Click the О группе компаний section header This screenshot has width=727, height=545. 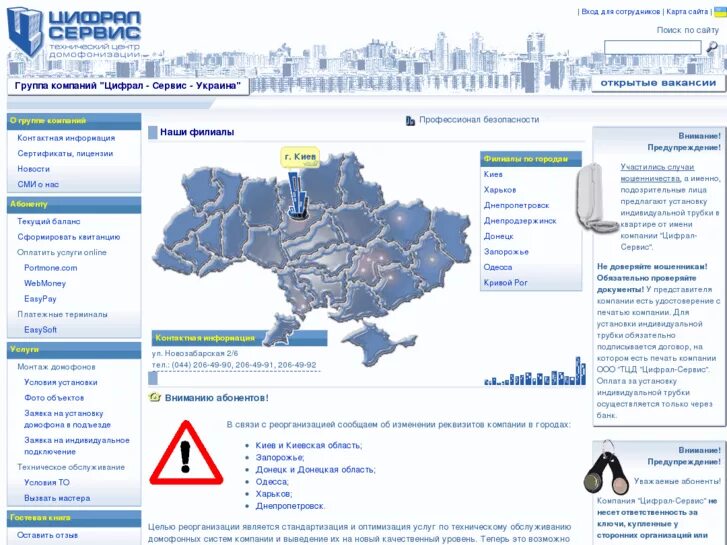[74, 121]
